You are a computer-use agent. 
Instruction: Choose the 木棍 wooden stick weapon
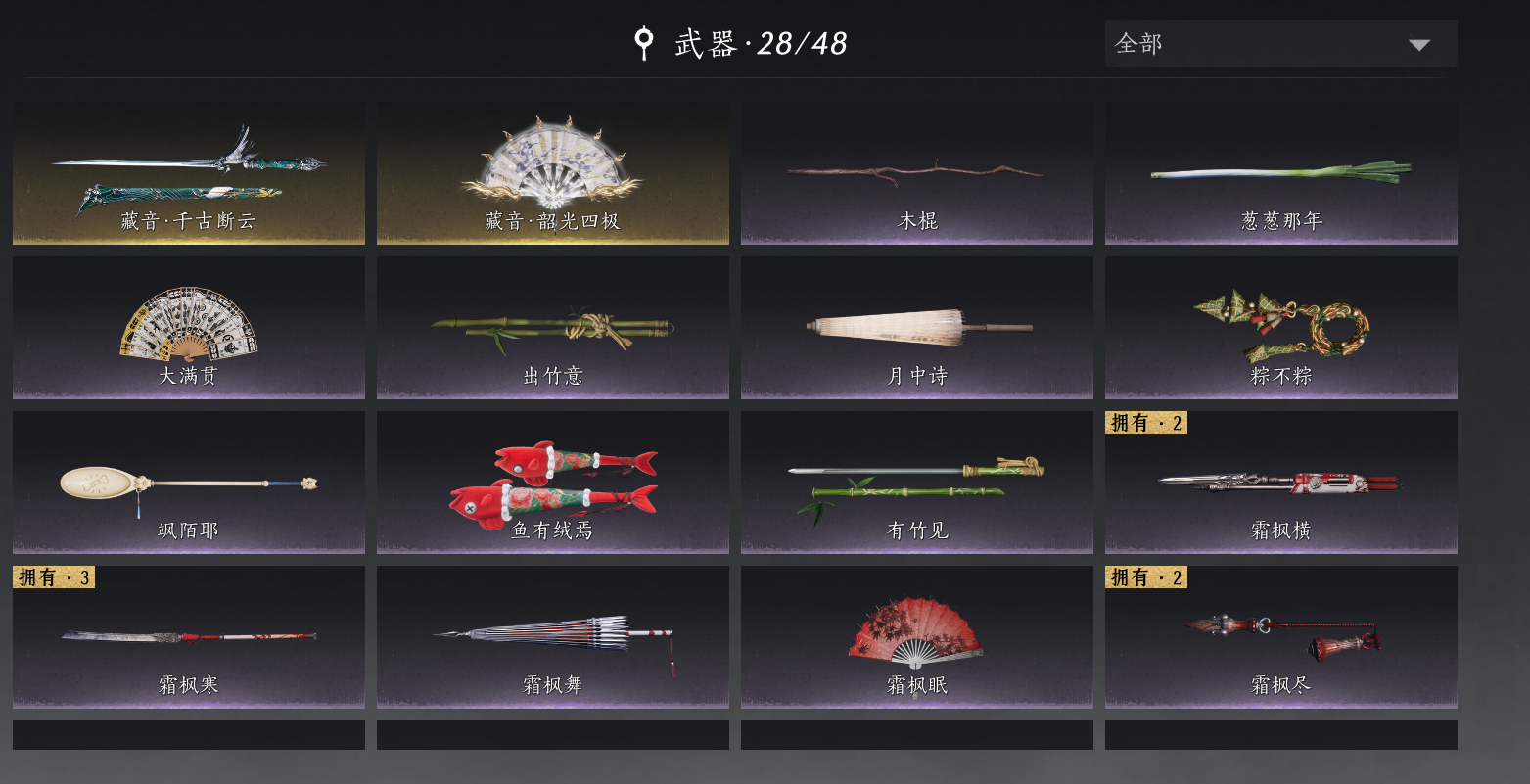(917, 173)
